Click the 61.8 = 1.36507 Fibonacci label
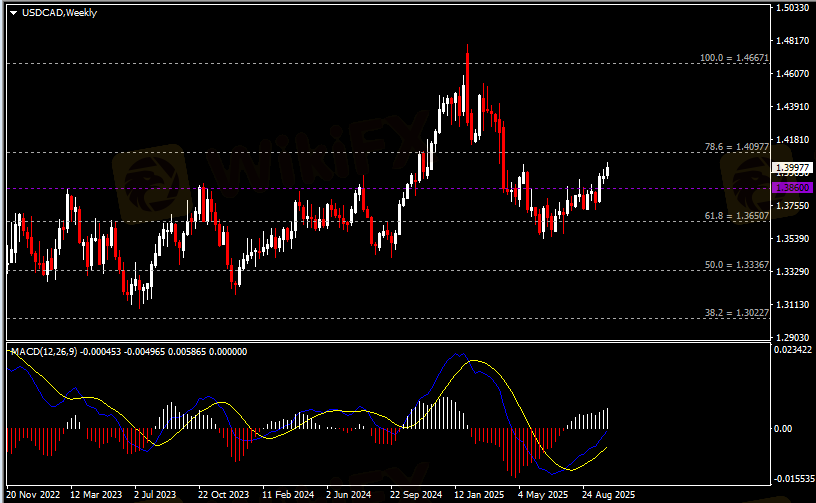 coord(737,215)
